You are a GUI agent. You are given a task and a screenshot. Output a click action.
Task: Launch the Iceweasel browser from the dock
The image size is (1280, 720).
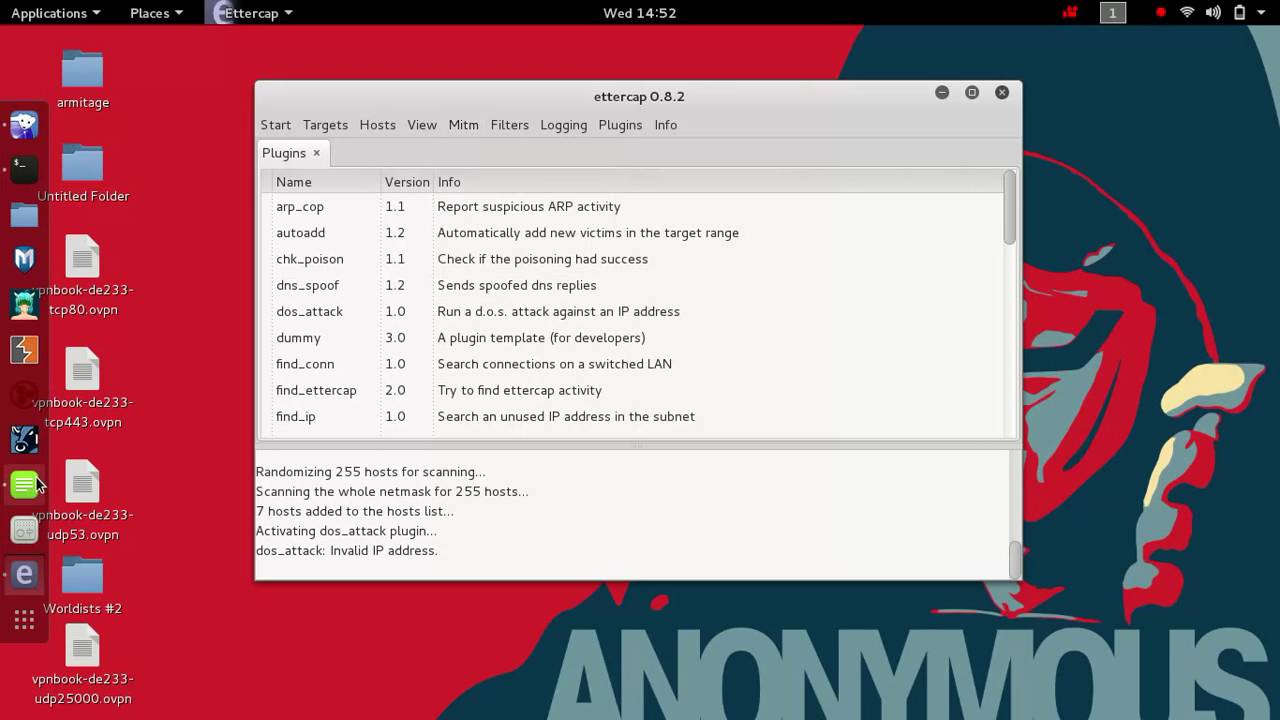(x=24, y=125)
